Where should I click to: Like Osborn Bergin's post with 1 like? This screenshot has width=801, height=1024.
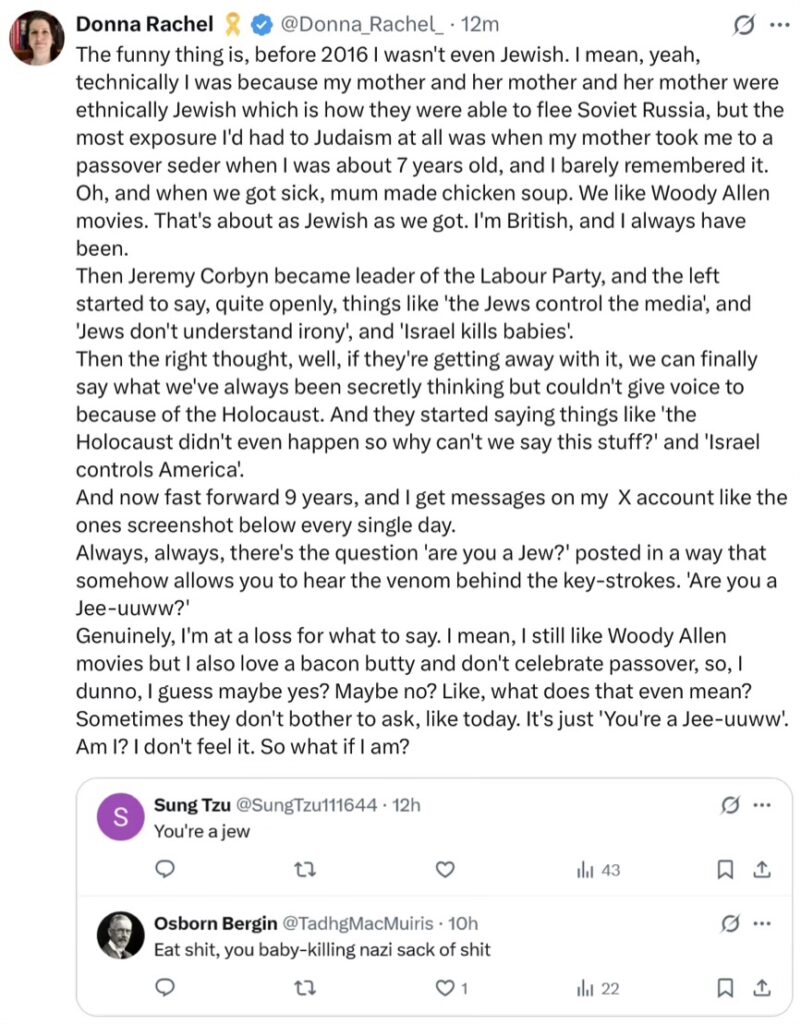pos(452,988)
